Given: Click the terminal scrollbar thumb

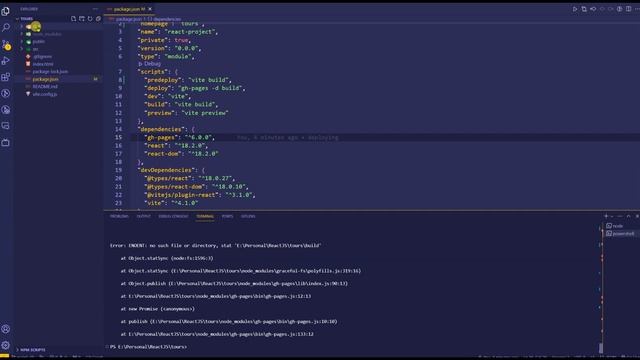Looking at the screenshot, I should point(601,348).
